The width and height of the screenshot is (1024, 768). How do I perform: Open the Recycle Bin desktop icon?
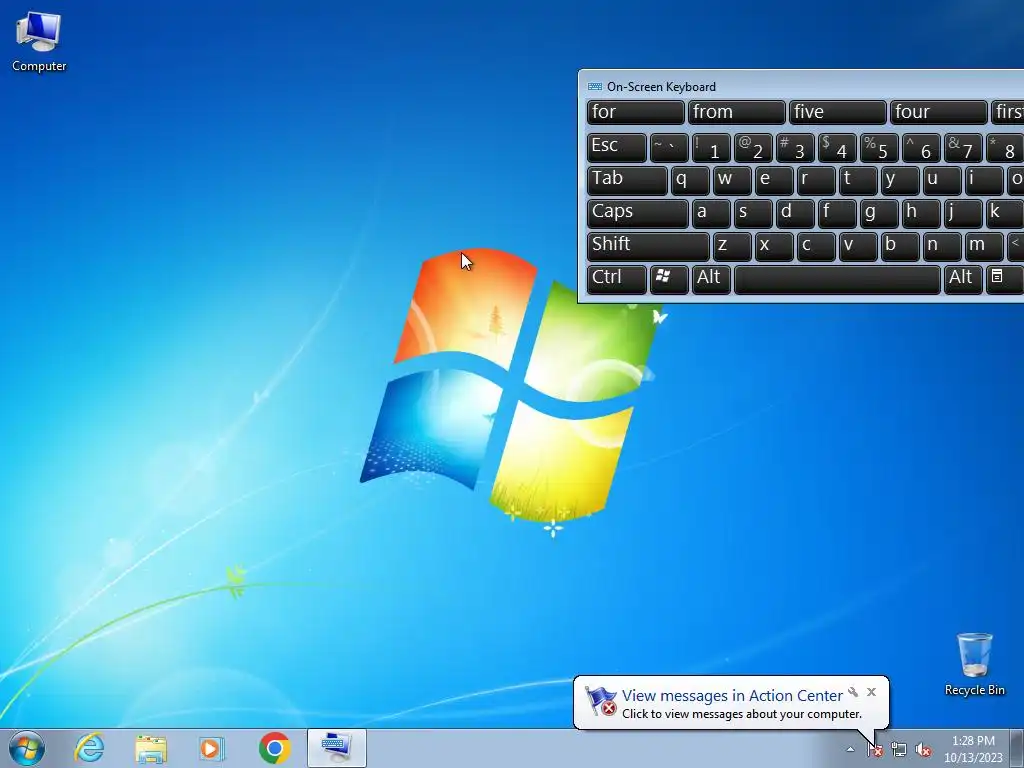click(x=974, y=664)
